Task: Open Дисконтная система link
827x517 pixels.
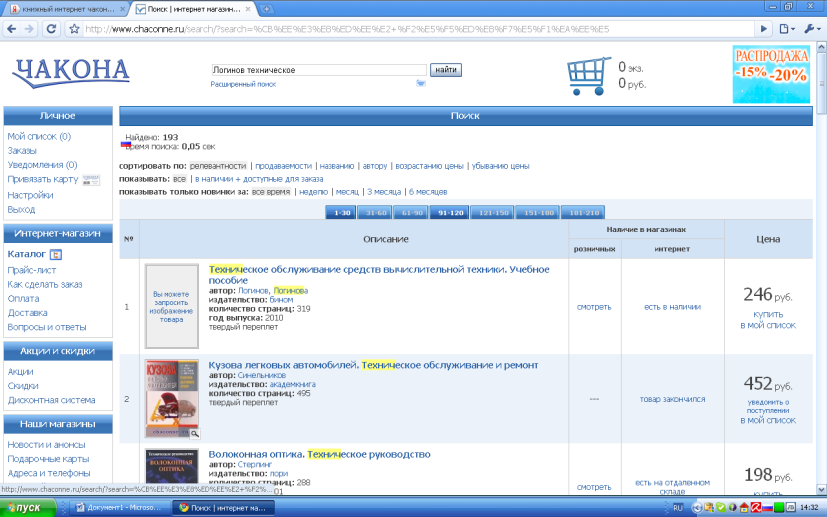Action: [52, 400]
